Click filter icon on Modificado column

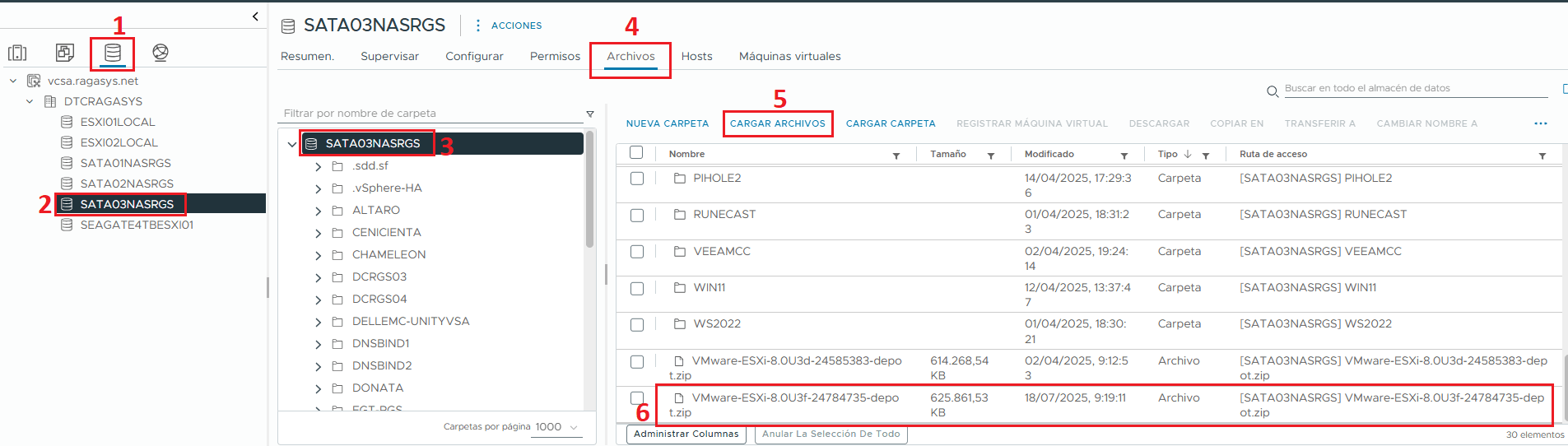[x=1124, y=156]
